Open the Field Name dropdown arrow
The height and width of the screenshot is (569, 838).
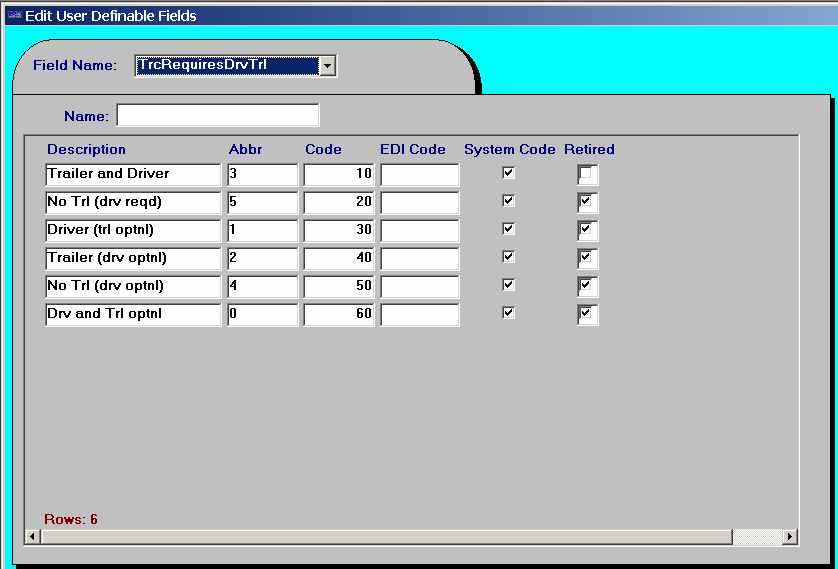point(327,66)
